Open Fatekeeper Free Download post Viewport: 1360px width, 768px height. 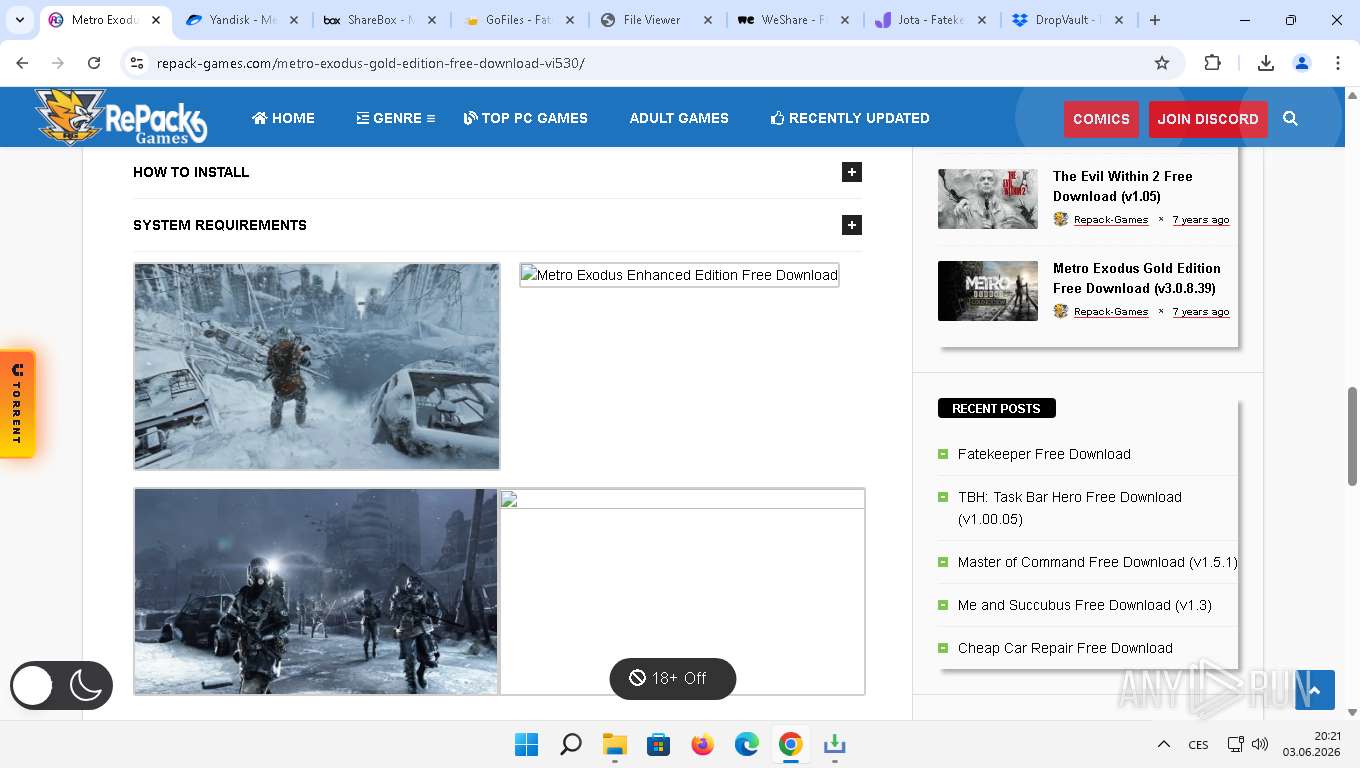click(x=1044, y=454)
